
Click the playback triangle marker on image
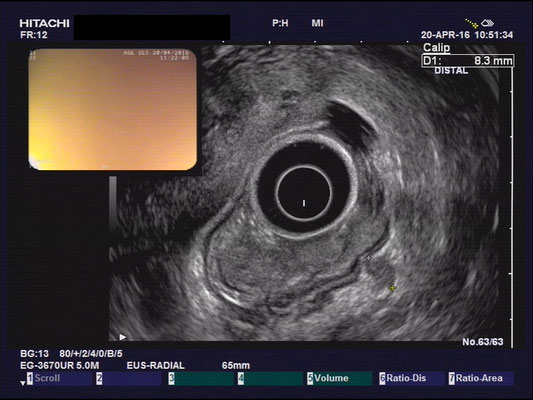(x=123, y=337)
